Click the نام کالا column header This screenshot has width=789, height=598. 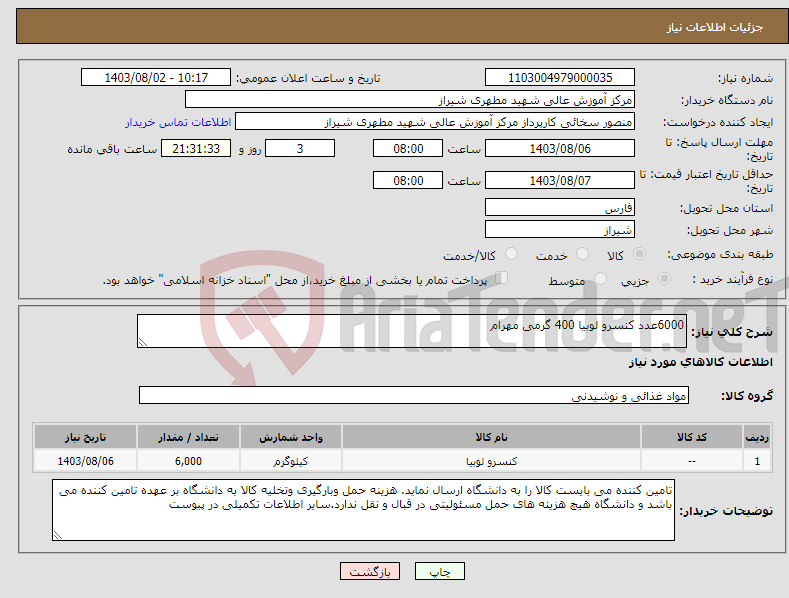(491, 437)
